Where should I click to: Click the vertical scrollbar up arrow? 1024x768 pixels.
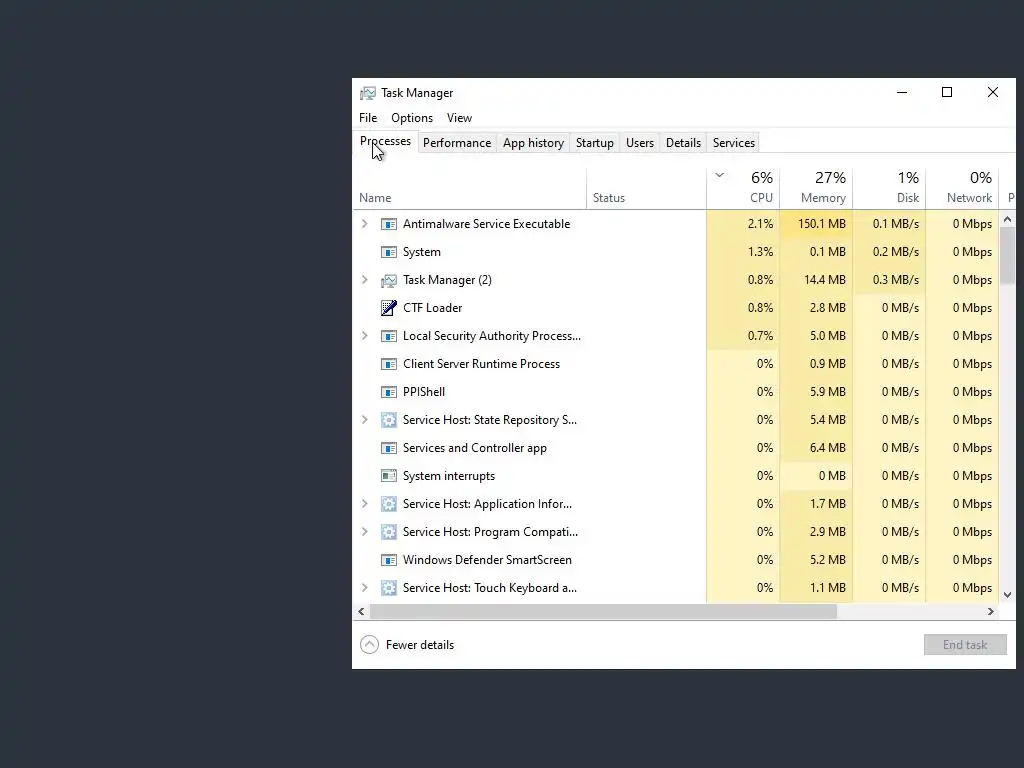[x=1007, y=219]
